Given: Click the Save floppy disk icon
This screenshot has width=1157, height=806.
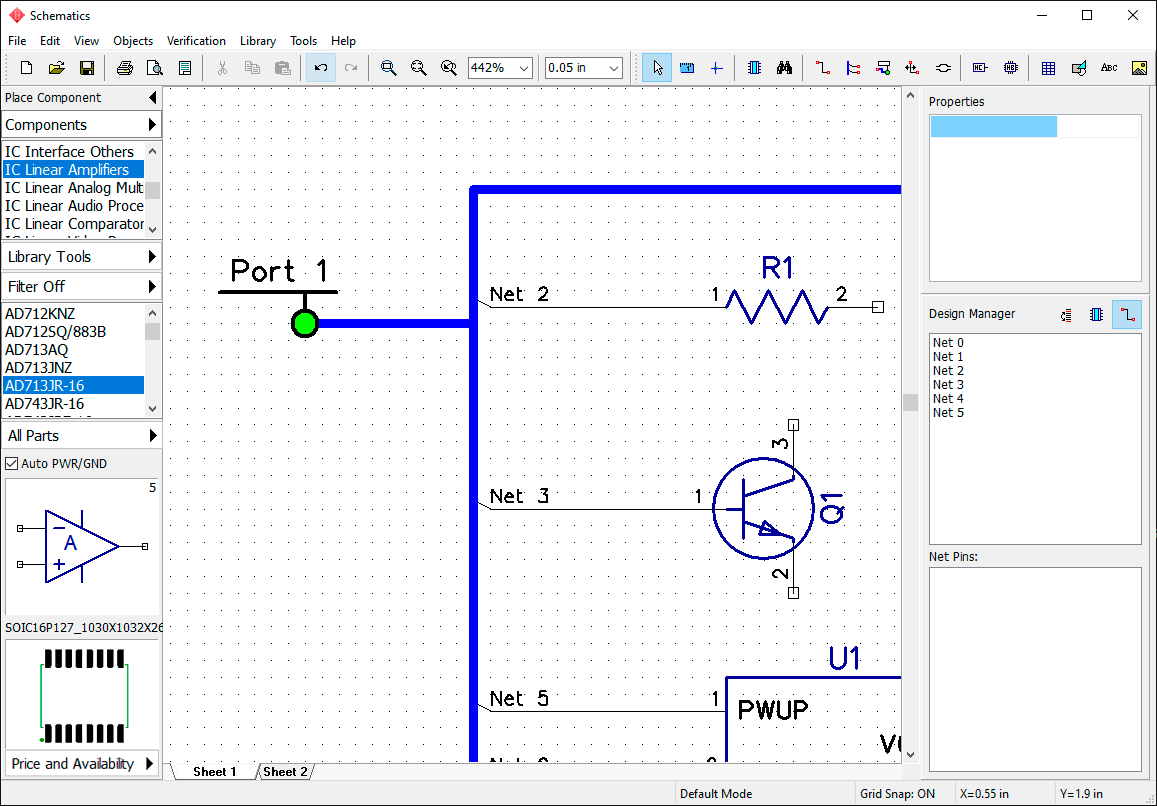Looking at the screenshot, I should pos(86,68).
